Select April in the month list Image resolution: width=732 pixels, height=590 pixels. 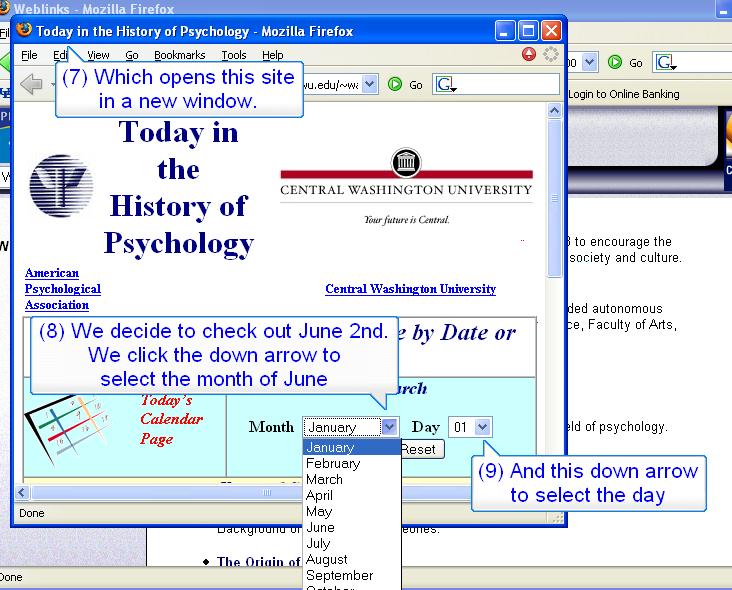click(352, 495)
